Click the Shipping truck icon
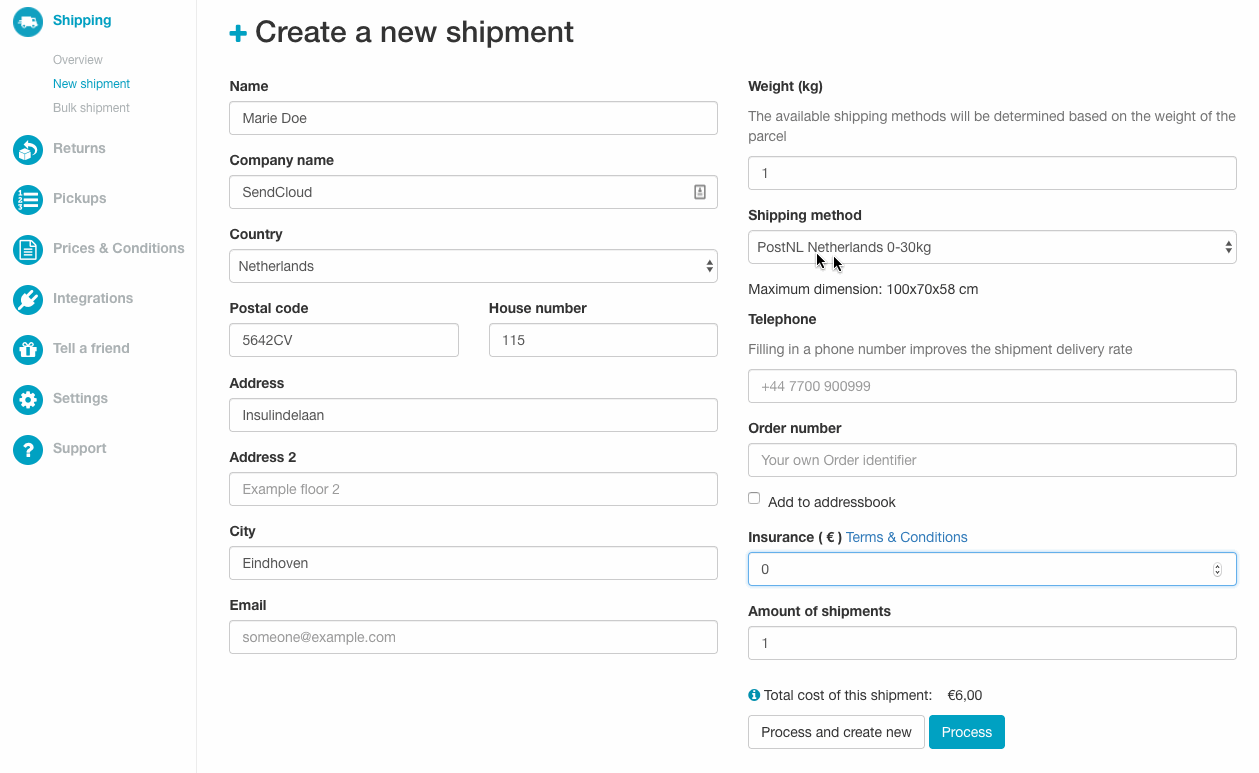Viewport: 1259px width, 773px height. pyautogui.click(x=28, y=22)
